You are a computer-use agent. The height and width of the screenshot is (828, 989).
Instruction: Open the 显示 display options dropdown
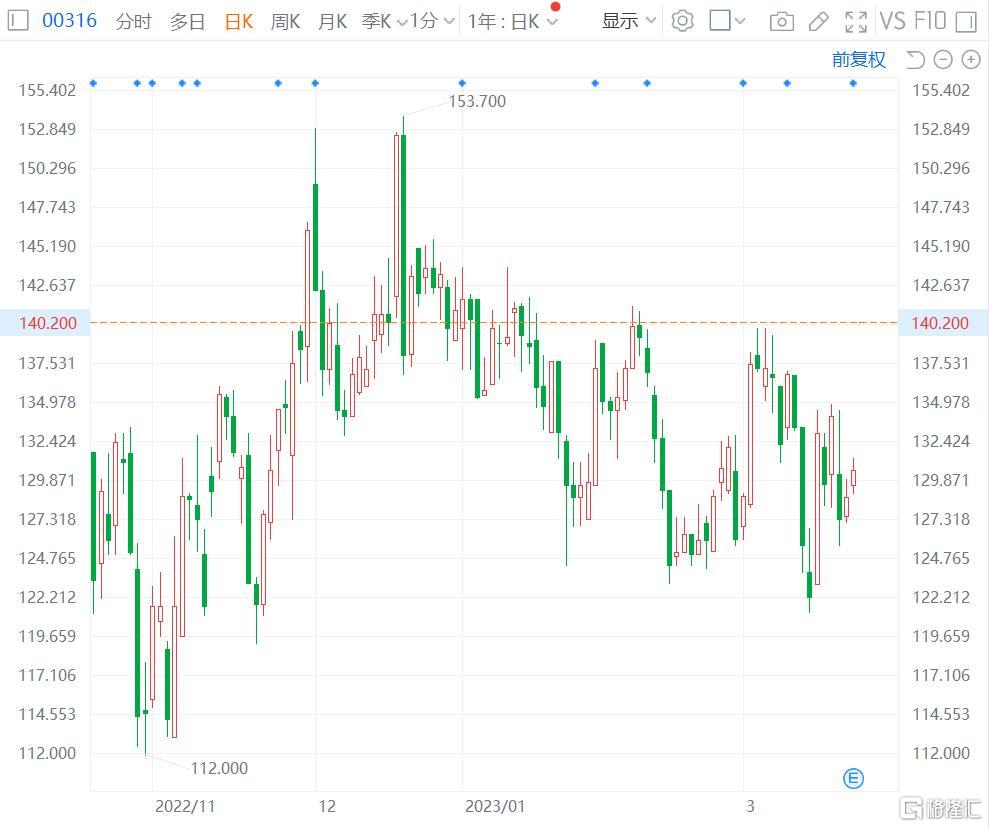tap(629, 21)
